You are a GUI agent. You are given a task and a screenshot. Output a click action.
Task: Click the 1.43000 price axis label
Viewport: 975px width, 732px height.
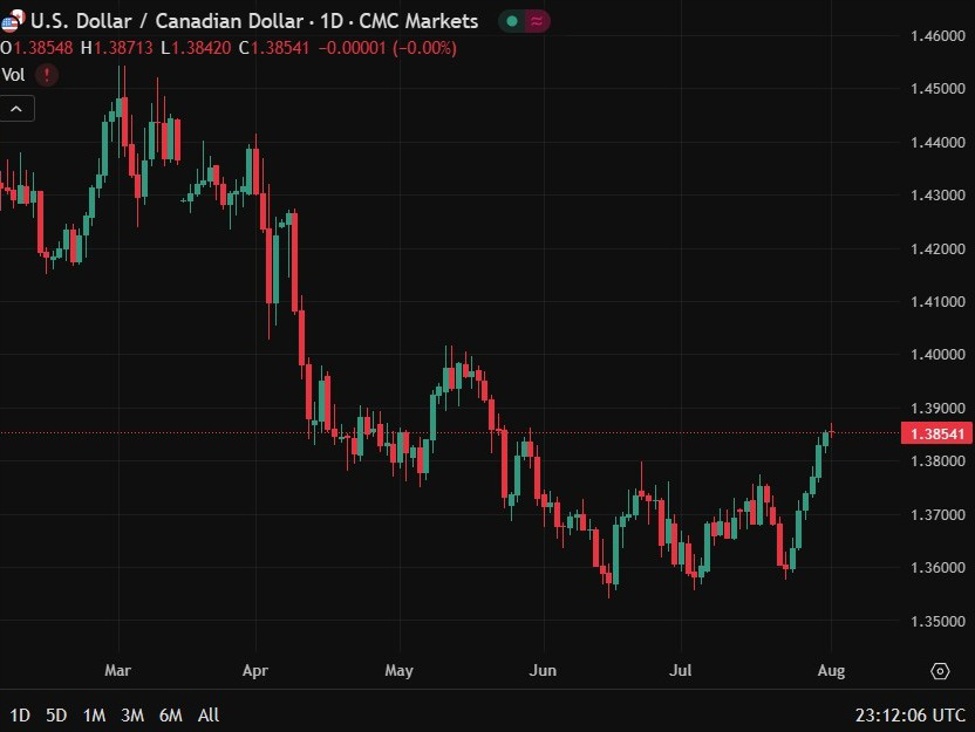938,195
